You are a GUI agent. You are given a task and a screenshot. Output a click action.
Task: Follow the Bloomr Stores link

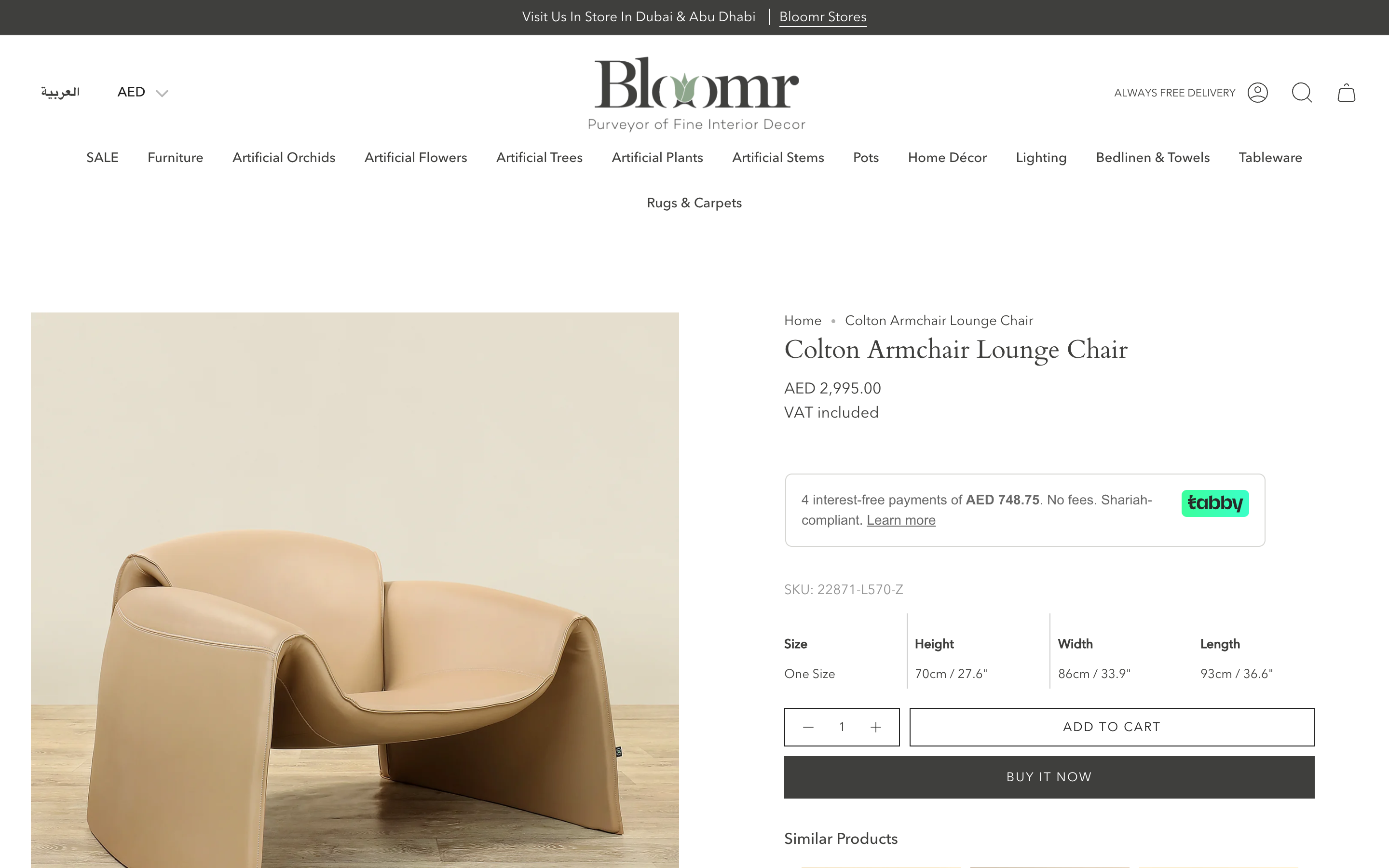pyautogui.click(x=822, y=17)
